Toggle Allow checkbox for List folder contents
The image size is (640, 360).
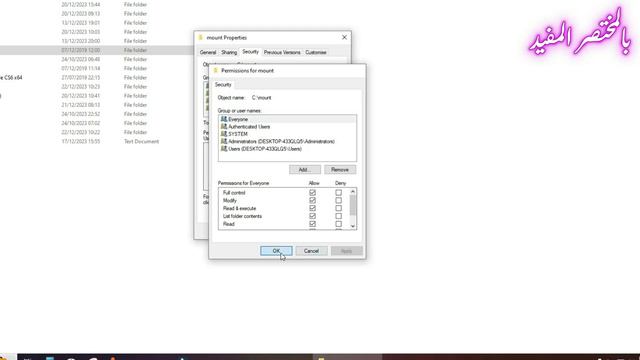(x=312, y=216)
